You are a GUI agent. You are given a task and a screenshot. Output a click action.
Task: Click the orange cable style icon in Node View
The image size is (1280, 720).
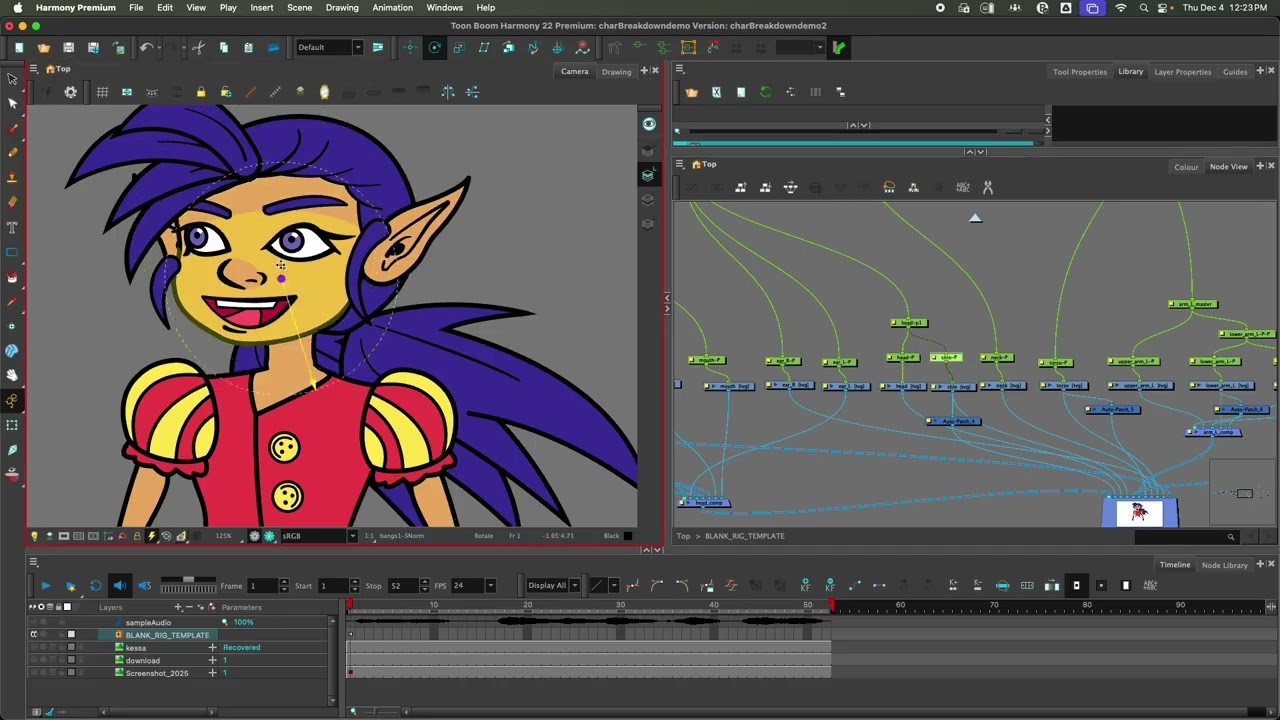pyautogui.click(x=889, y=187)
